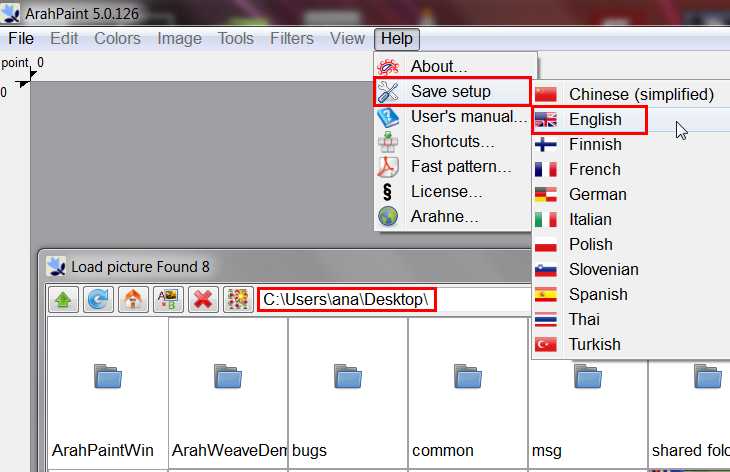Go to home folder in Load picture
Viewport: 730px width, 472px height.
coord(133,299)
